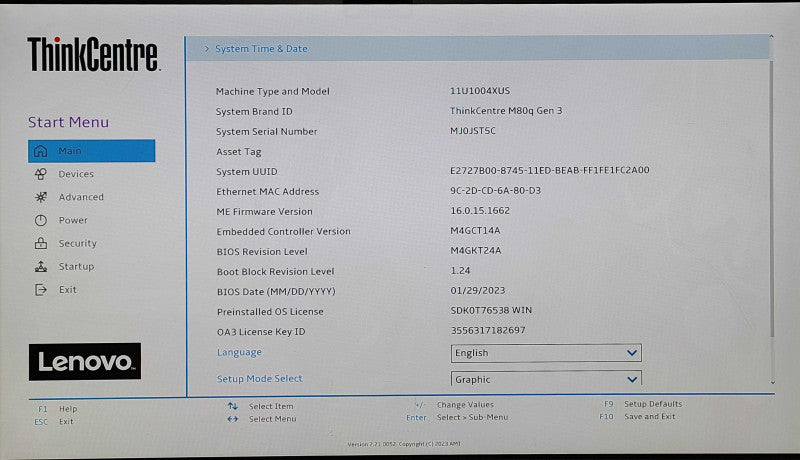
Task: Click the scroll down arrow at bottom right
Action: click(772, 382)
